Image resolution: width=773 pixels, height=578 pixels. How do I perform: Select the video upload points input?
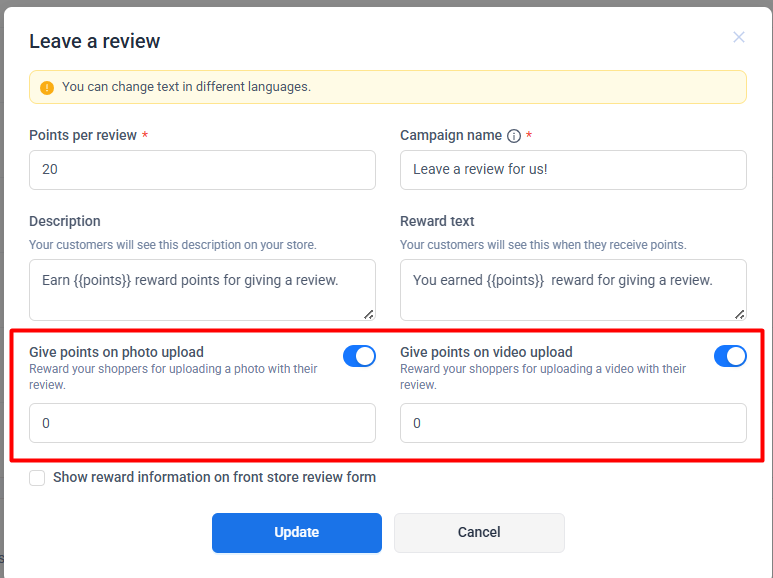573,423
